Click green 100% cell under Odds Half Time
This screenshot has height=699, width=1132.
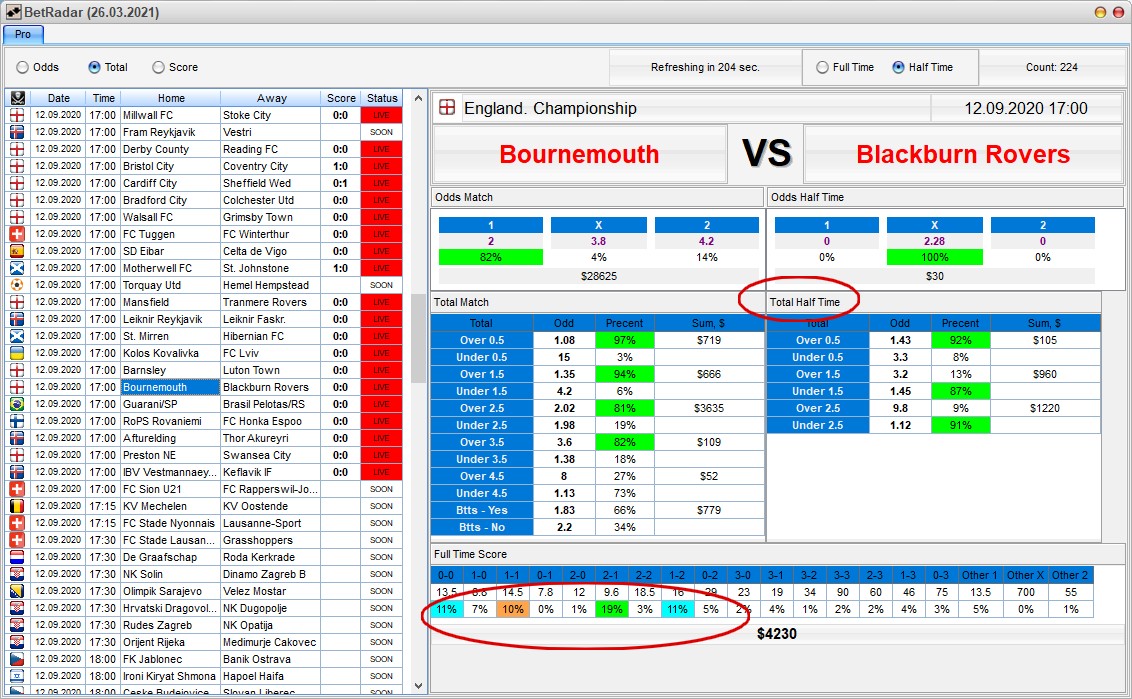point(934,257)
